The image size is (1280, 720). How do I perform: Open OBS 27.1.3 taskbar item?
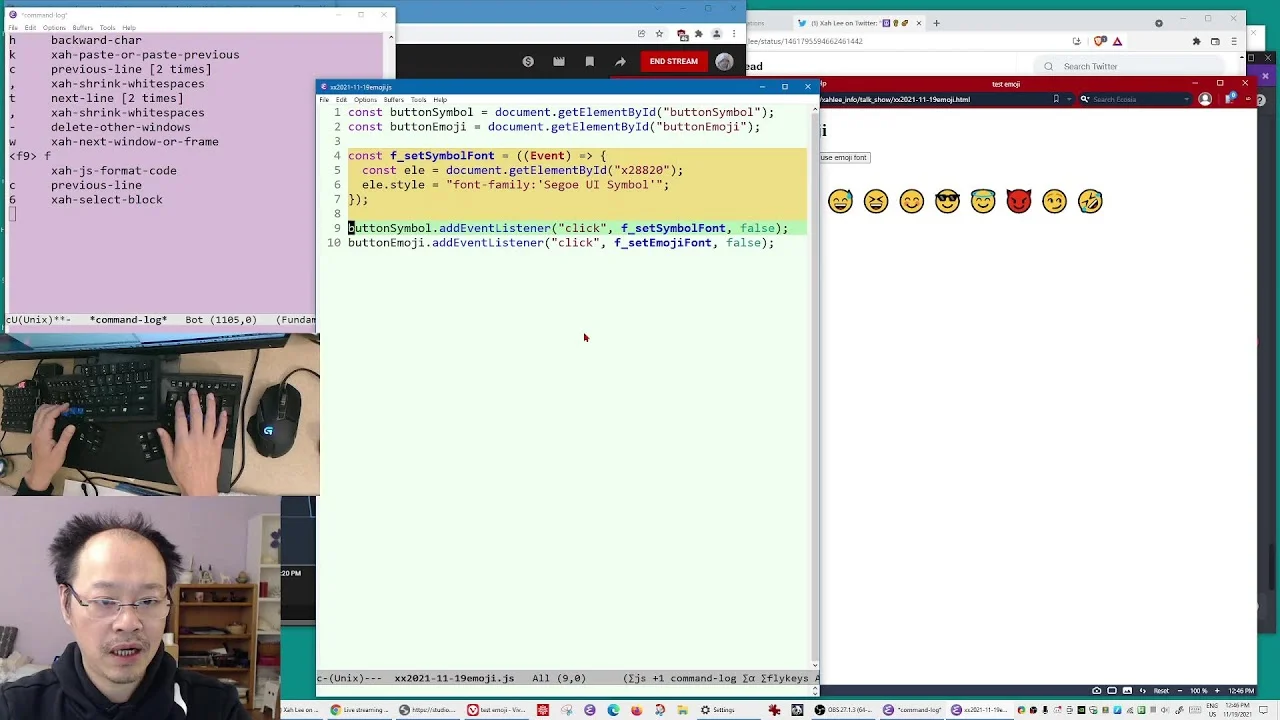841,710
